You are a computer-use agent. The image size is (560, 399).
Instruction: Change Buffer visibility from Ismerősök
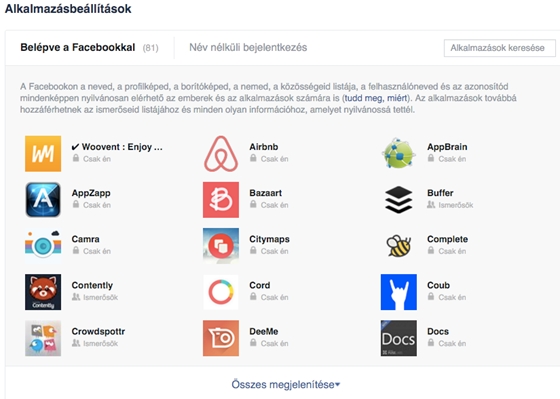[450, 205]
